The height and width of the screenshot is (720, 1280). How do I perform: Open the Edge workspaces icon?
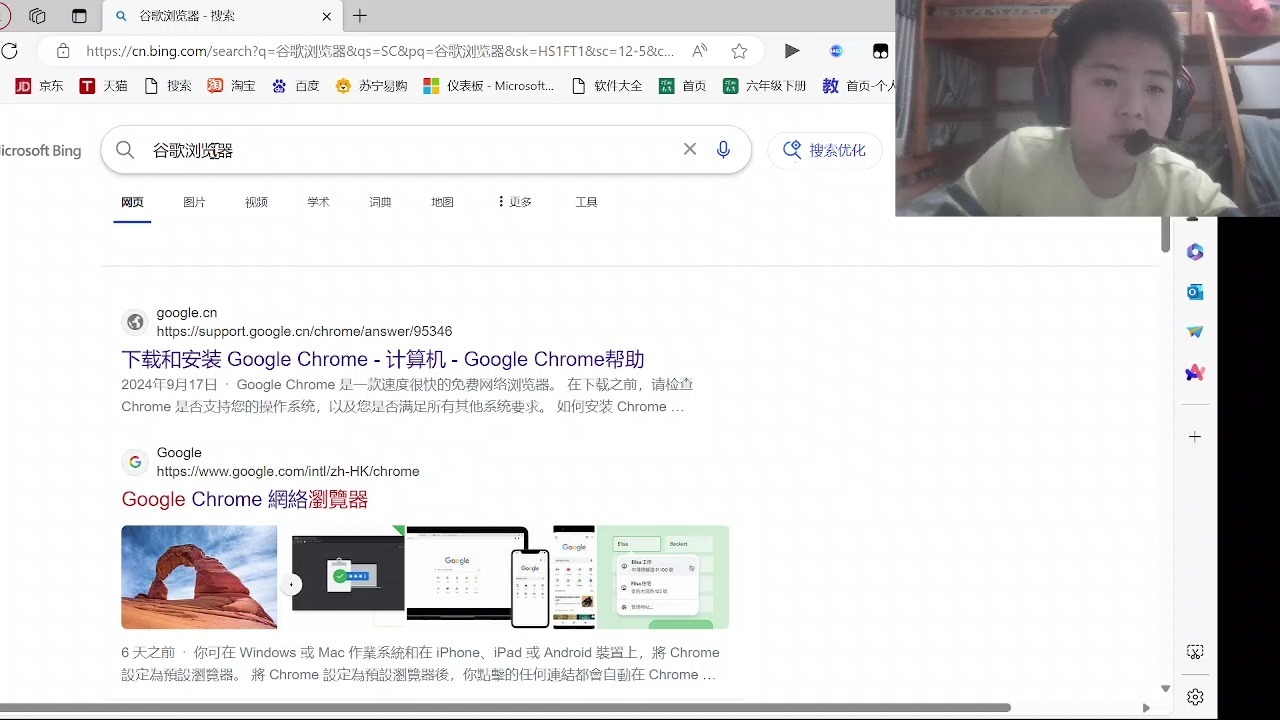[x=38, y=16]
